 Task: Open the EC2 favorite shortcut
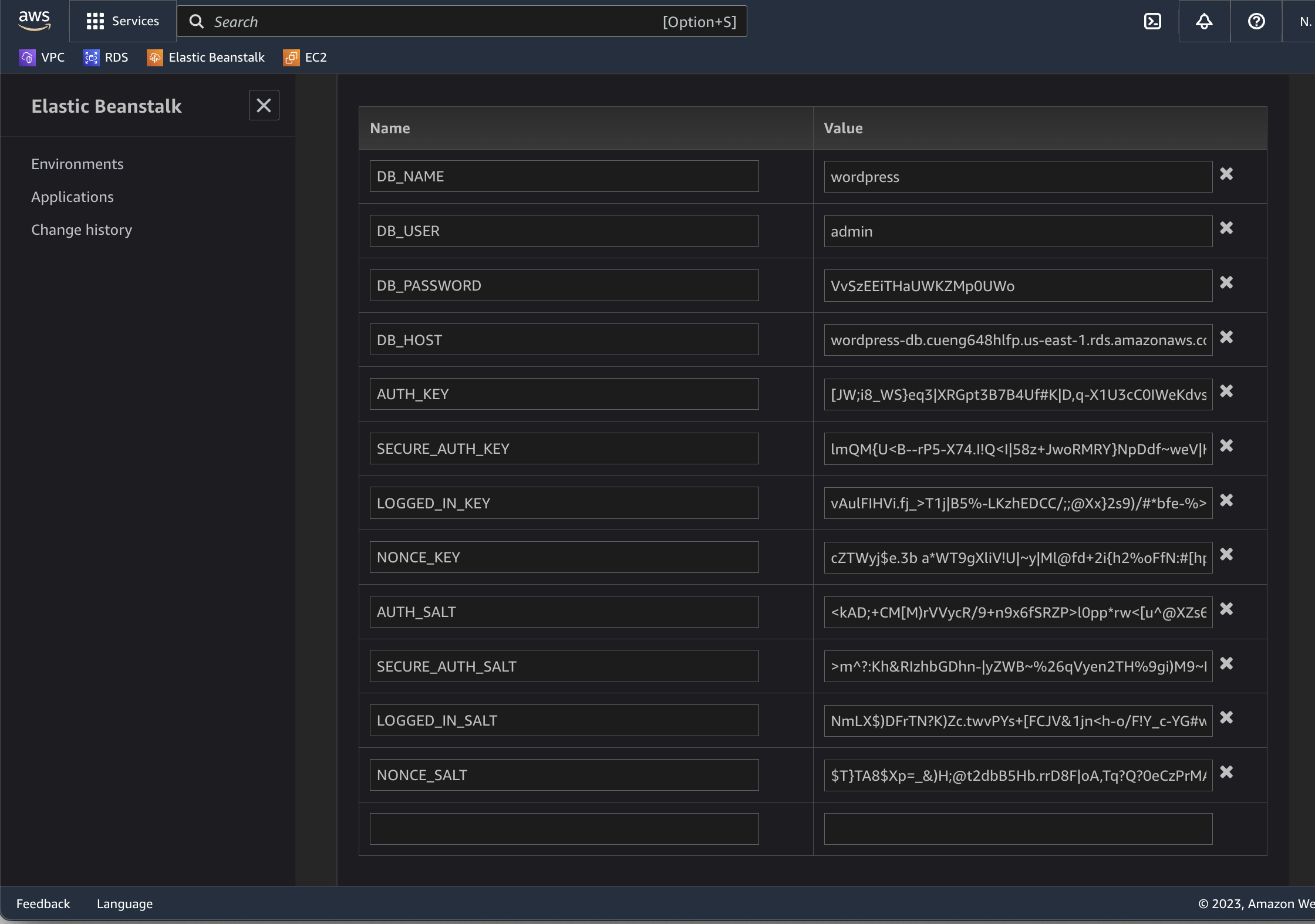[x=305, y=57]
